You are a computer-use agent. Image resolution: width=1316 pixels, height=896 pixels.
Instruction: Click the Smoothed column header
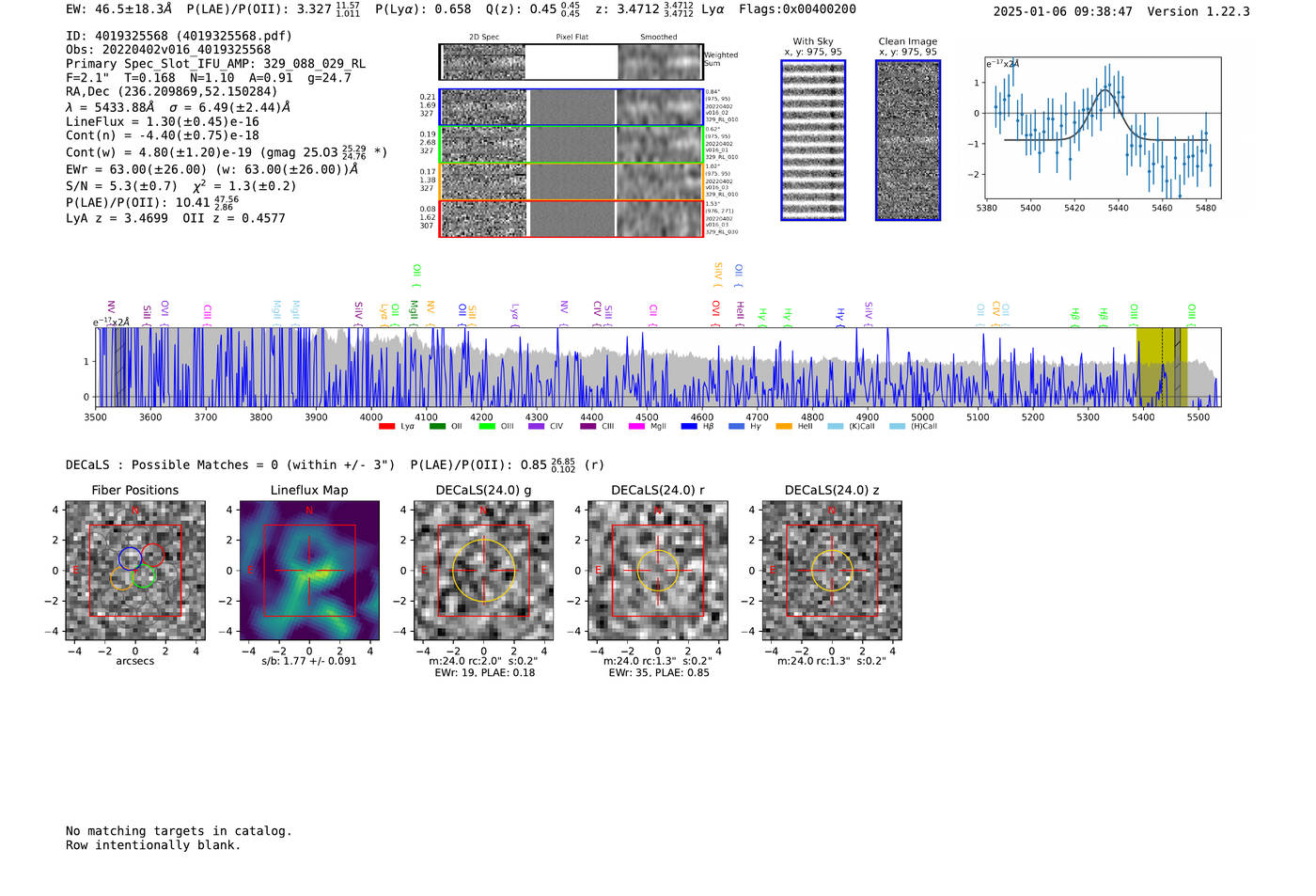point(658,38)
